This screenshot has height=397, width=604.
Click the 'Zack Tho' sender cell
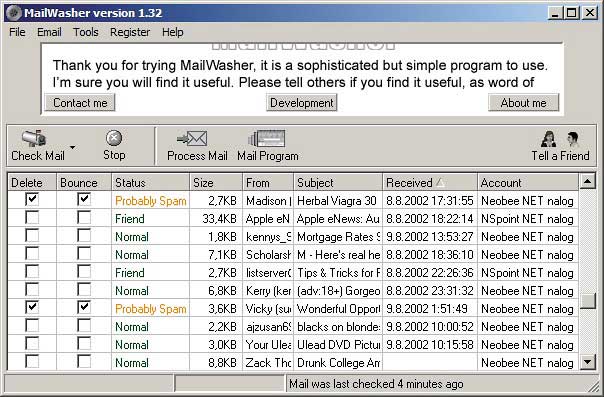point(268,363)
